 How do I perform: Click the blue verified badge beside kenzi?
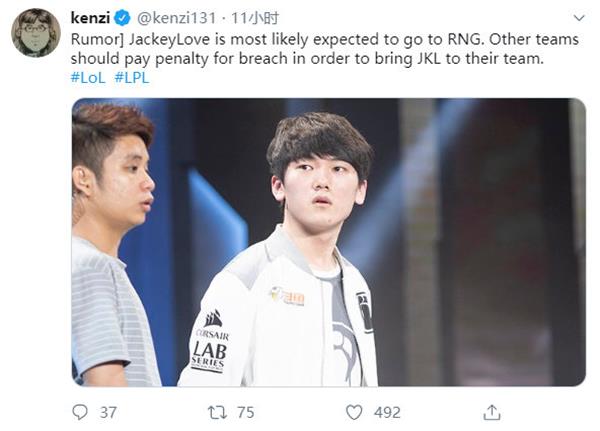pyautogui.click(x=123, y=18)
